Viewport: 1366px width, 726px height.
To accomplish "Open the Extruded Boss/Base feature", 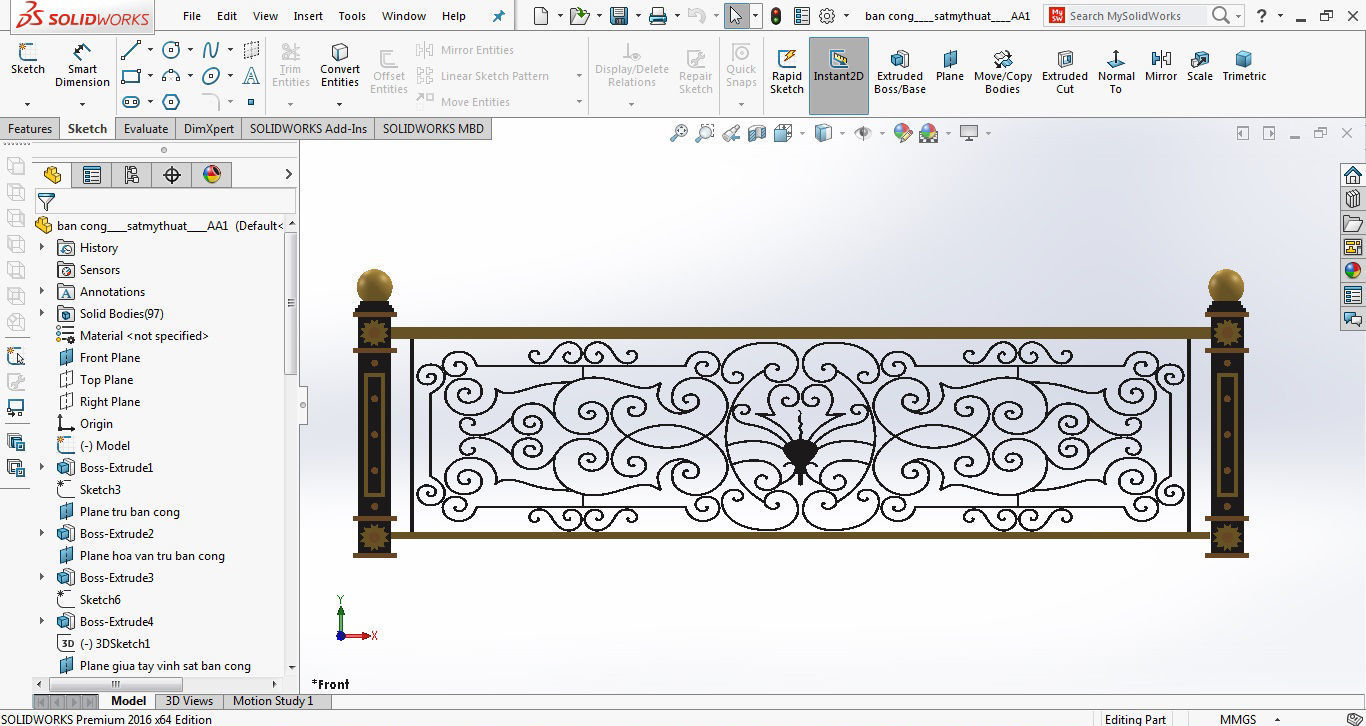I will point(900,70).
